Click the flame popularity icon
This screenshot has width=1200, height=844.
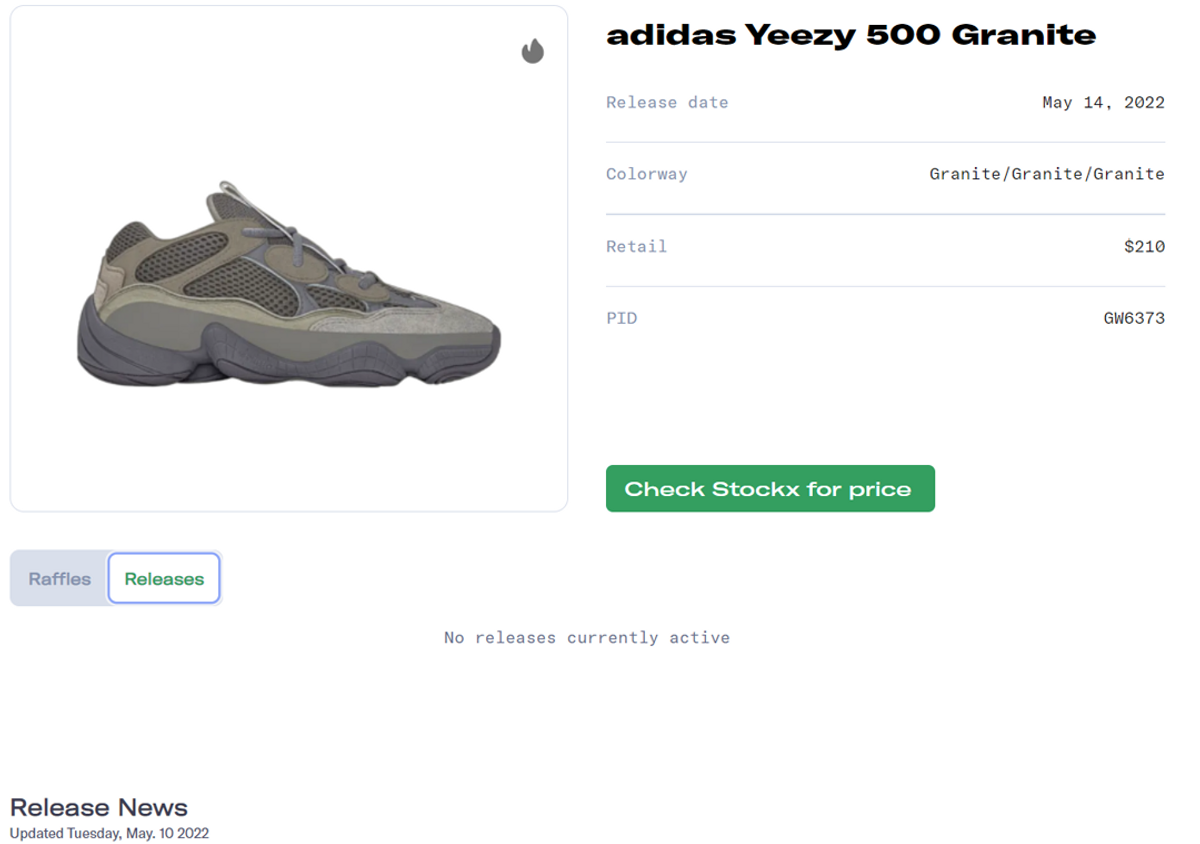532,51
